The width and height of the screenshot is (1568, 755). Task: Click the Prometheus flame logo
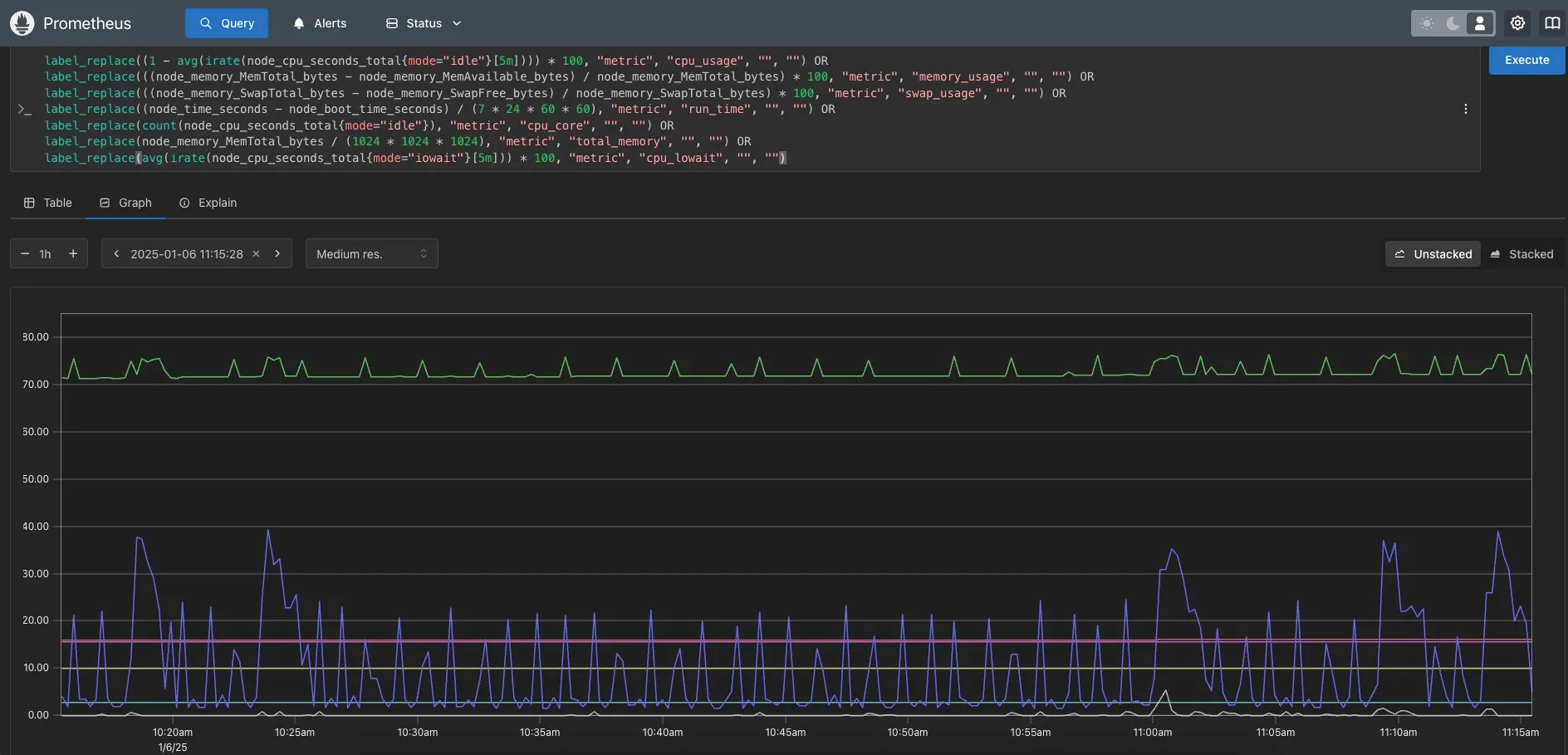tap(22, 23)
